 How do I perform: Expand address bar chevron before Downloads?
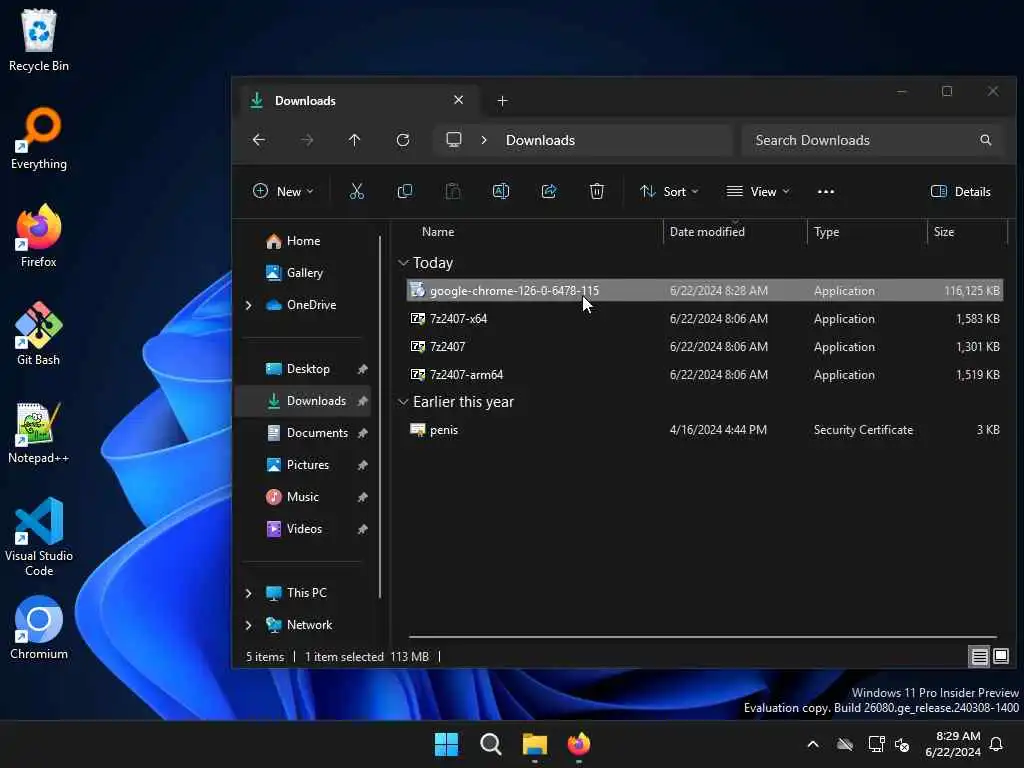click(484, 140)
